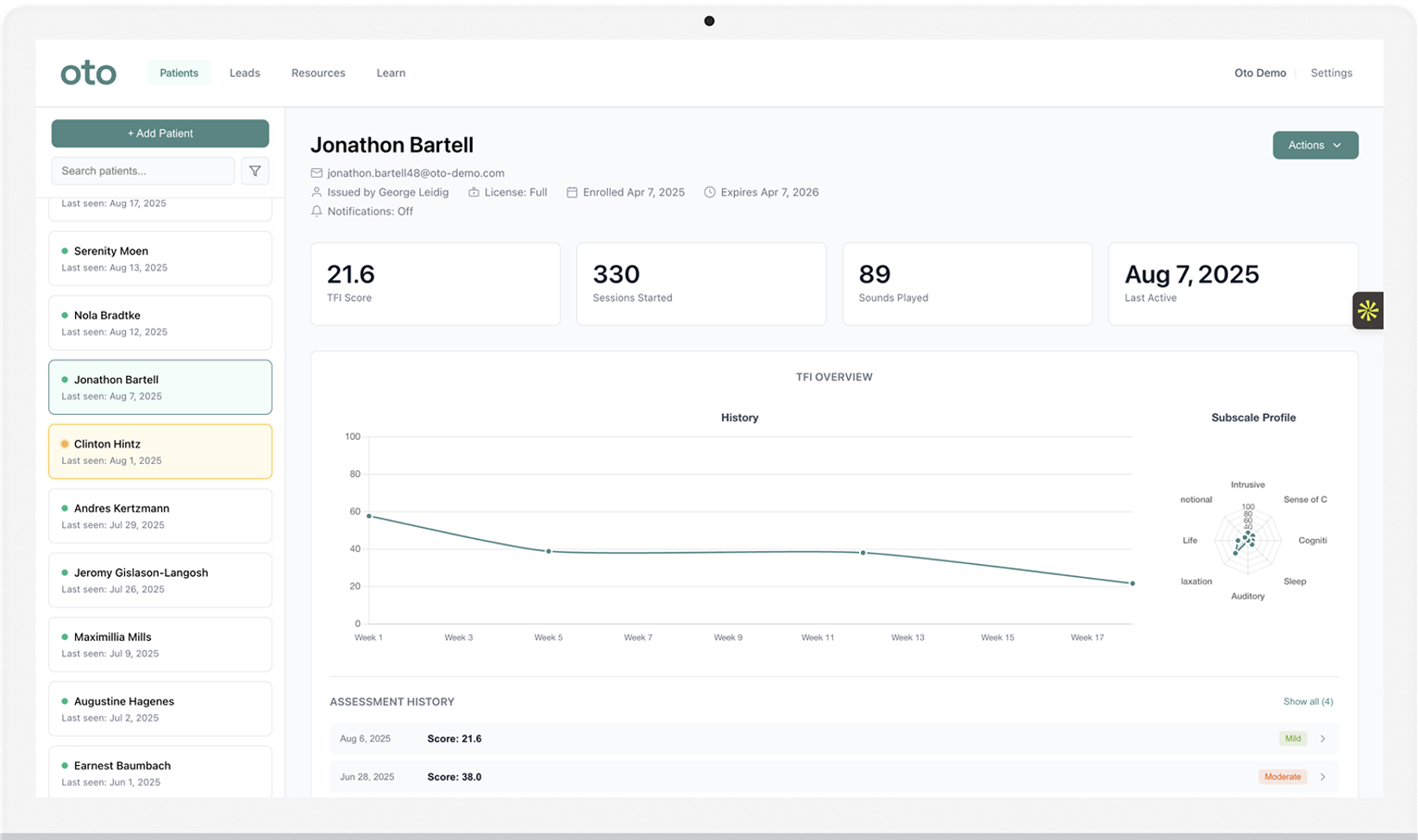
Task: Open the Leads tab
Action: tap(245, 73)
